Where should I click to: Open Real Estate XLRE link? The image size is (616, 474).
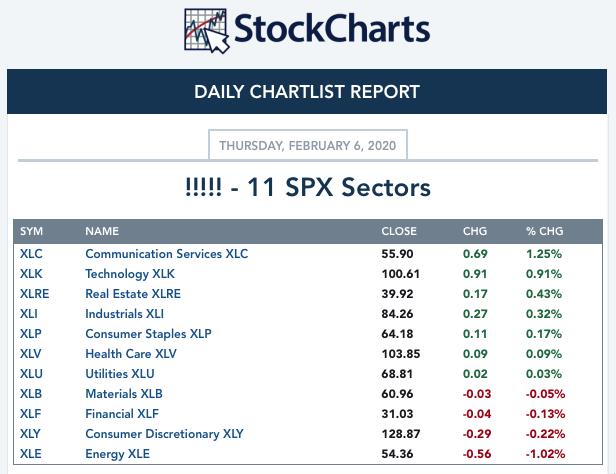click(x=133, y=294)
